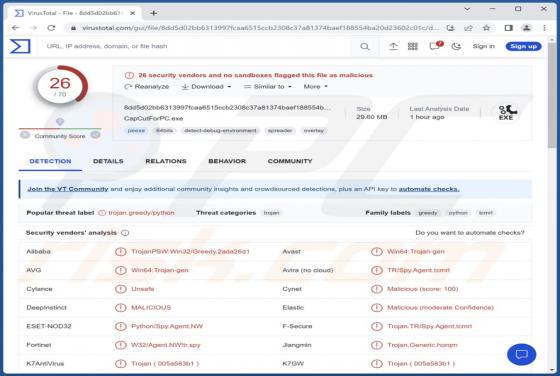Click the security vendors' analysis info icon

click(x=125, y=233)
